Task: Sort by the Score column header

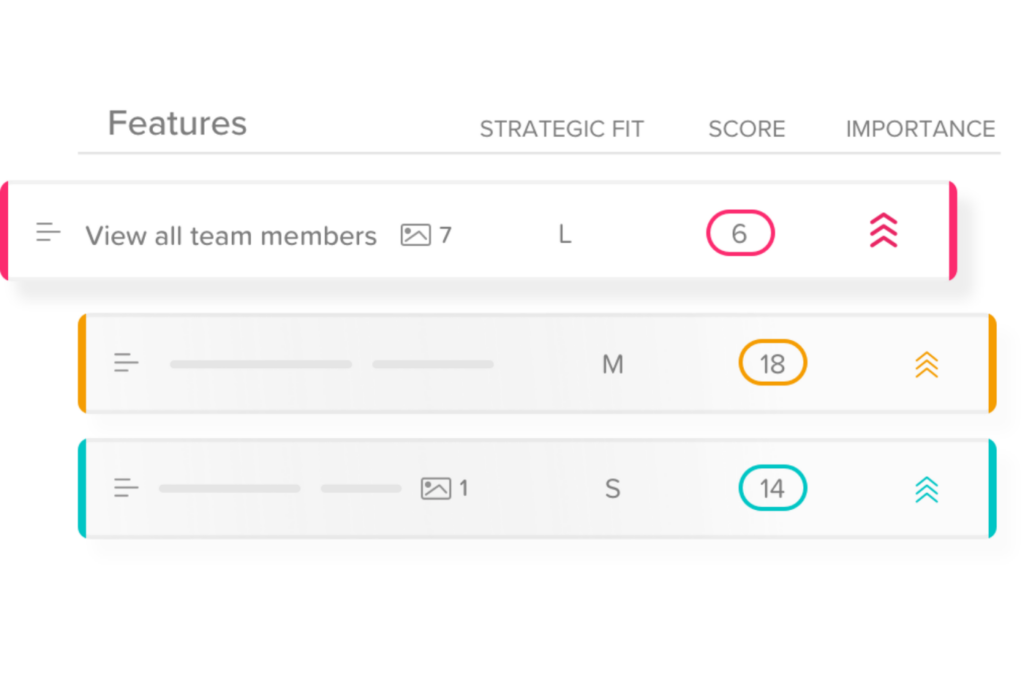Action: [x=746, y=129]
